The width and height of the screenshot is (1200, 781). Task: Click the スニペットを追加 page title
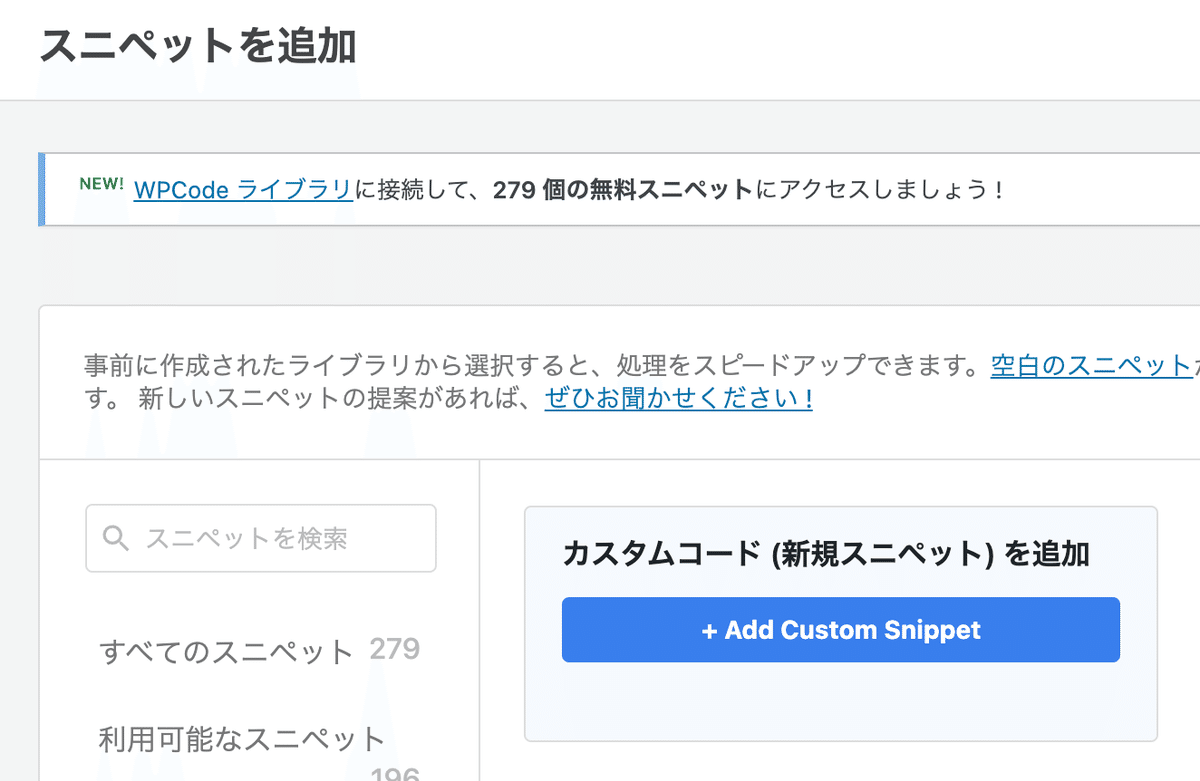click(x=198, y=46)
